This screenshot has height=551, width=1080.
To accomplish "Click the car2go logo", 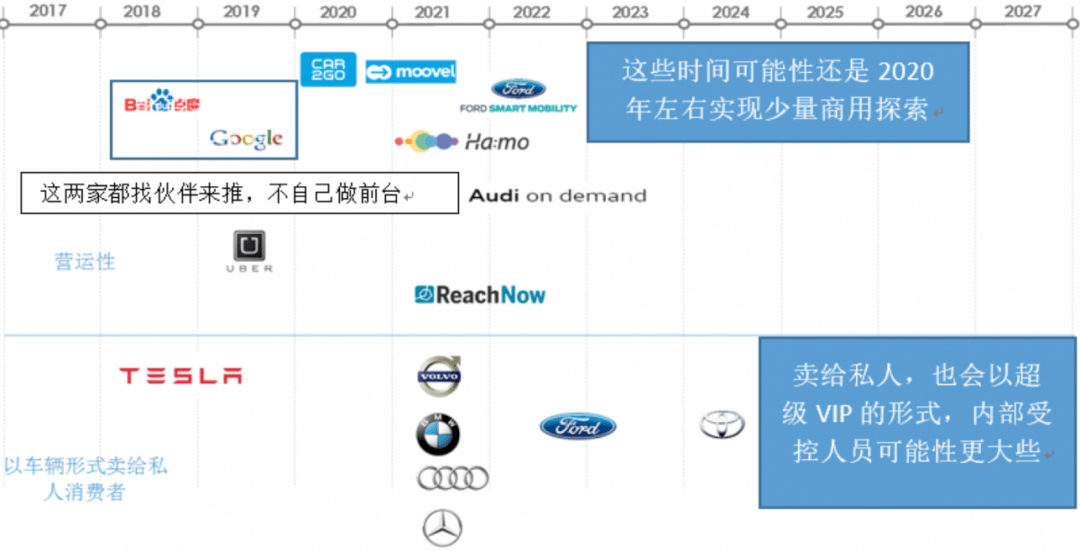I will 329,70.
